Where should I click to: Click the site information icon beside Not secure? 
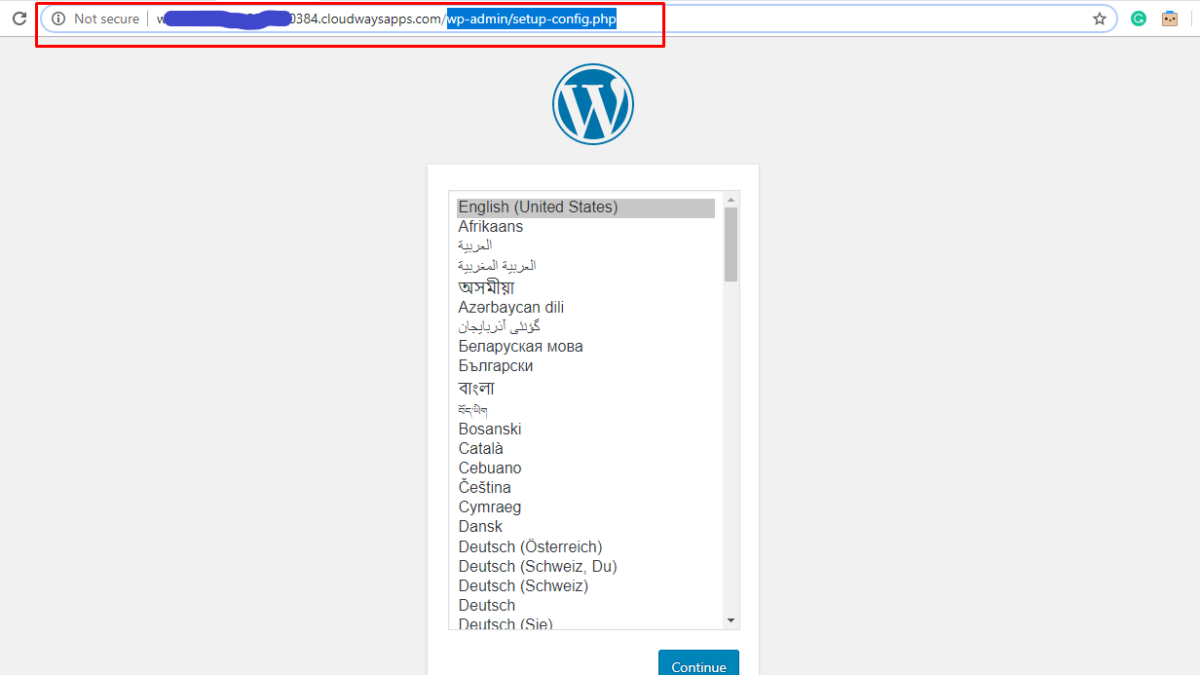[x=58, y=19]
